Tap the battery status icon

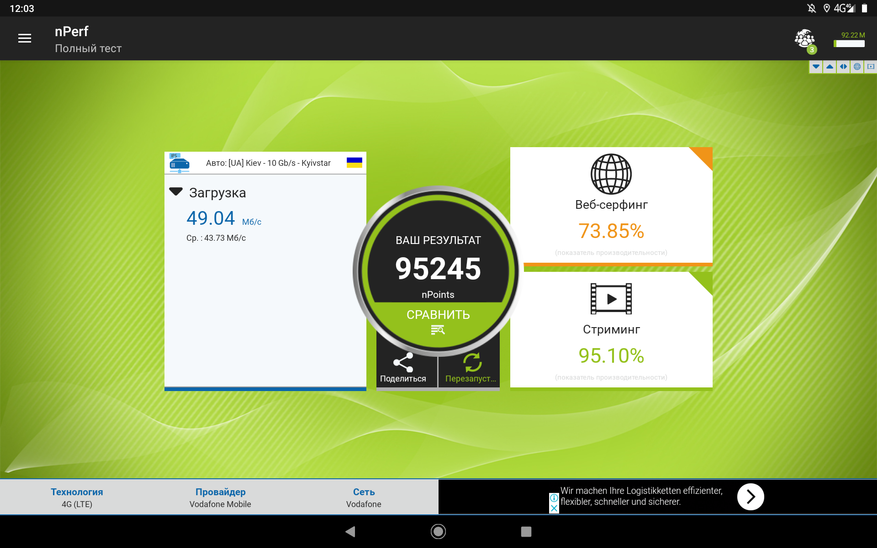[865, 8]
